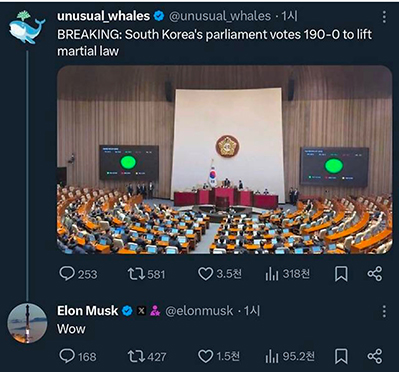Open the @unusual_whales handle link

click(220, 16)
